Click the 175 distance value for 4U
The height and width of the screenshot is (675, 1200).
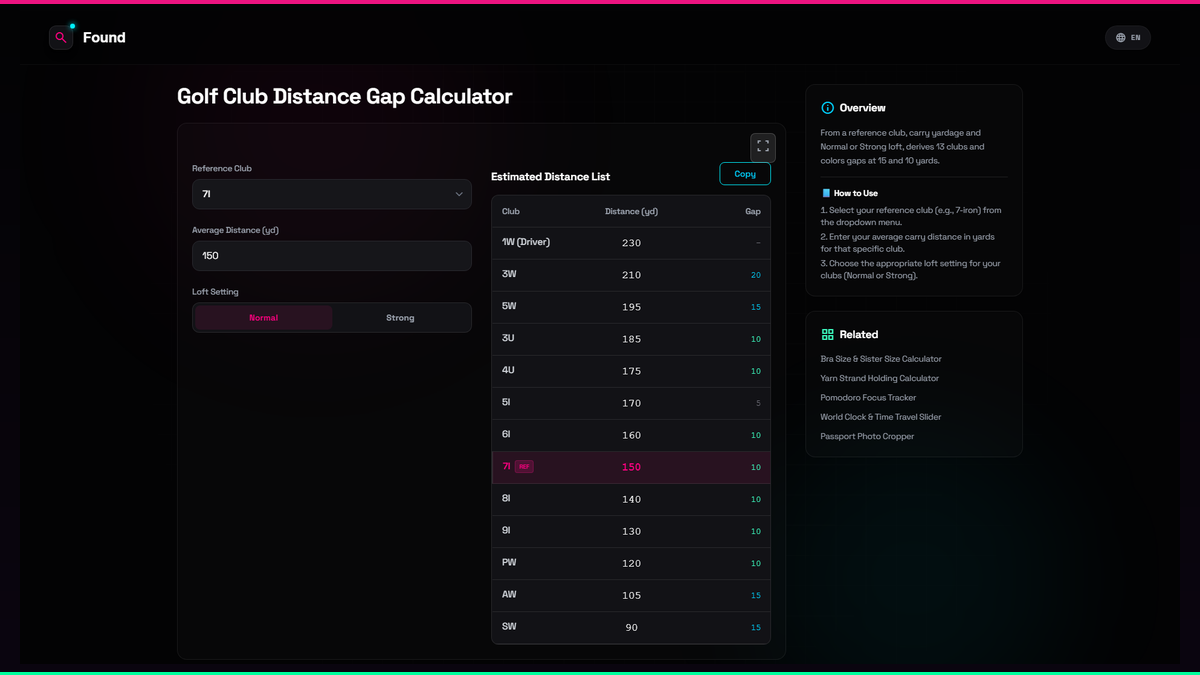tap(631, 371)
